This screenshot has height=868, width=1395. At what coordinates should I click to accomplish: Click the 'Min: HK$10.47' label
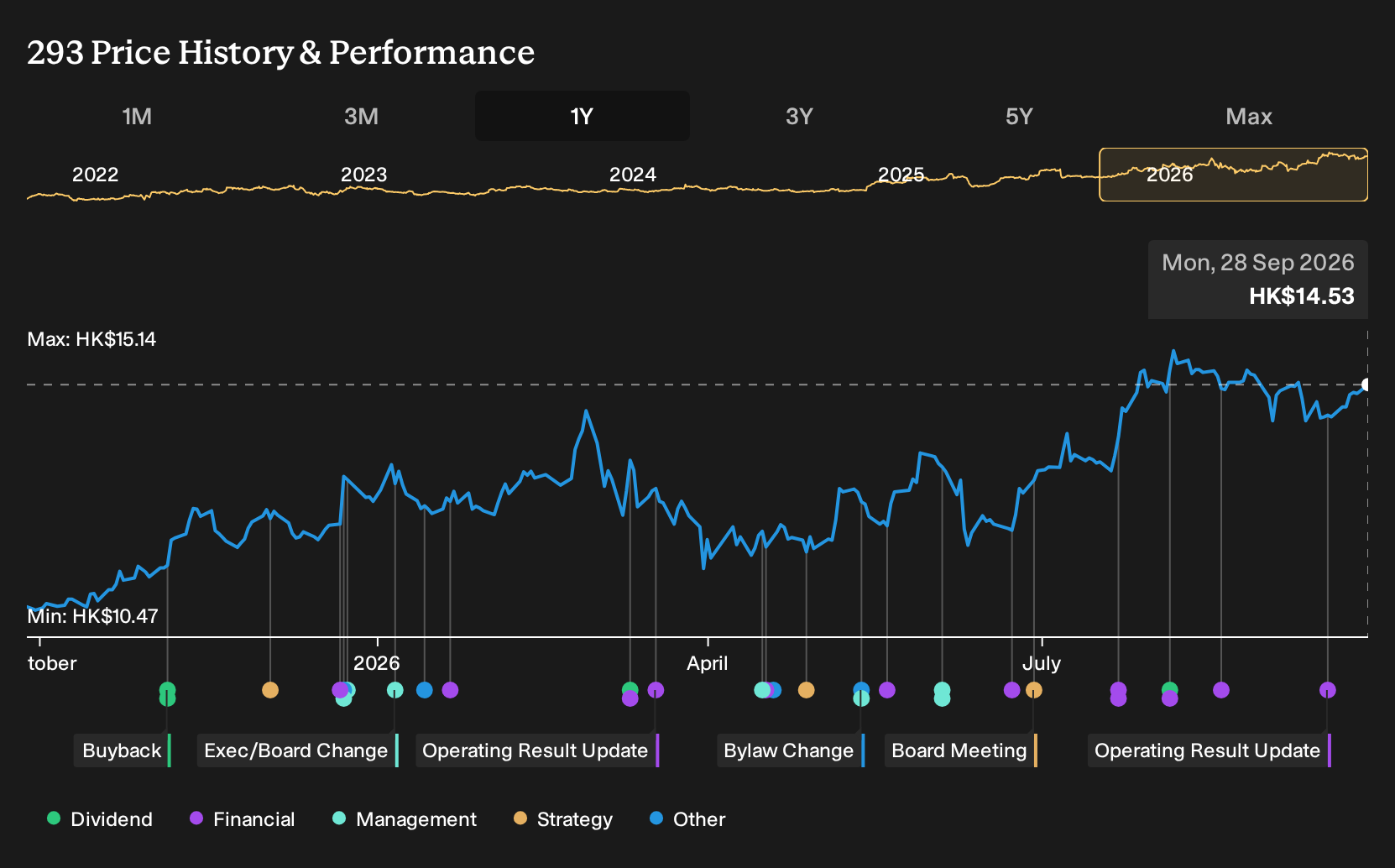coord(92,616)
